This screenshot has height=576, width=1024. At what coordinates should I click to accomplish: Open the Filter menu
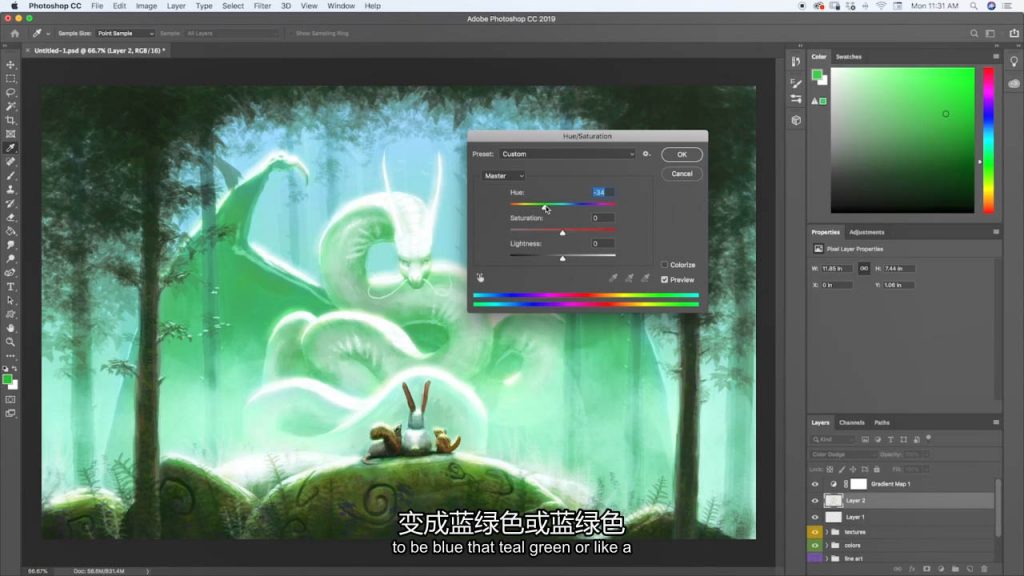(x=262, y=6)
